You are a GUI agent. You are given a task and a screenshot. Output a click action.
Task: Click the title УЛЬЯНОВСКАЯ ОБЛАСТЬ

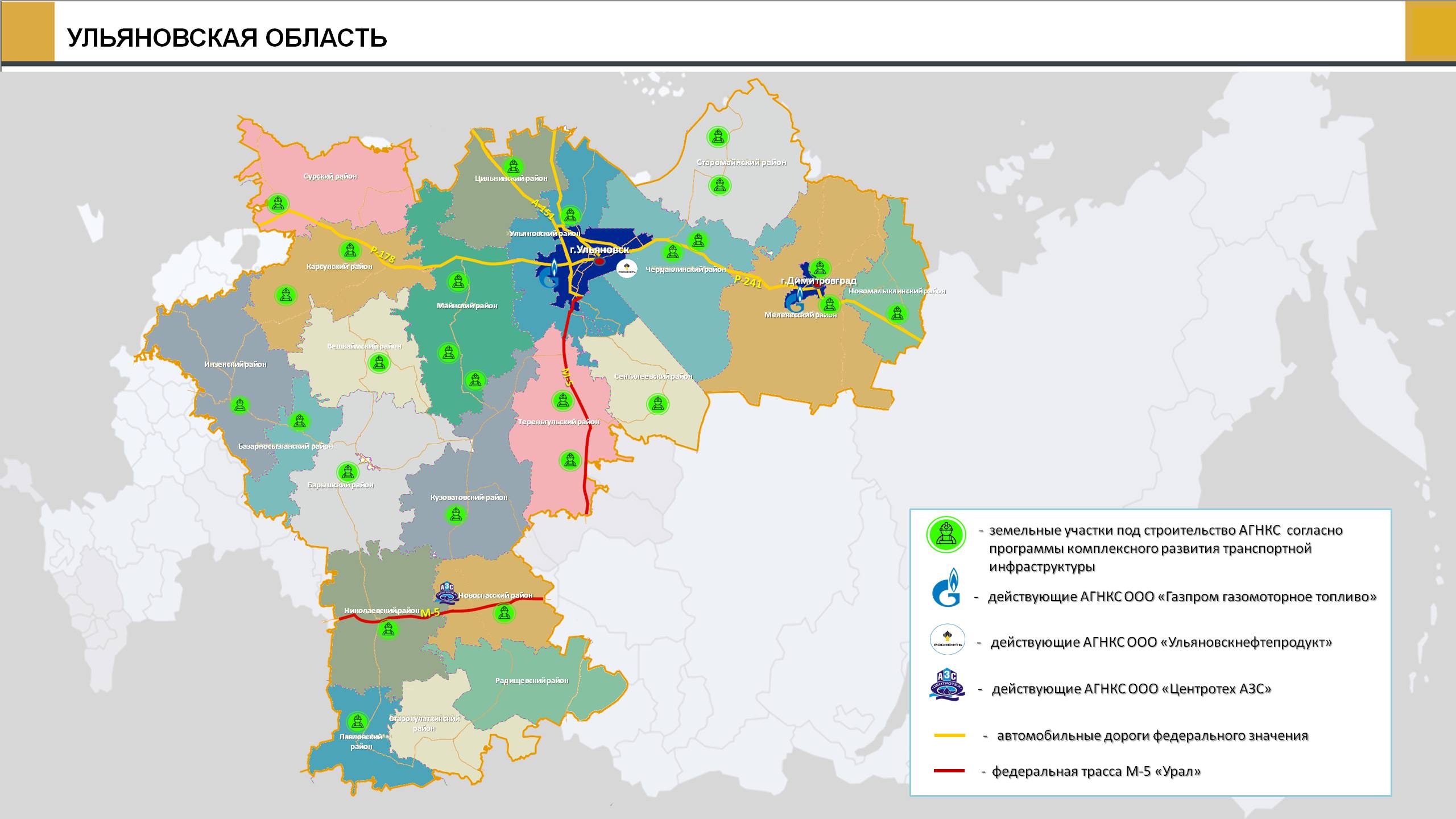pos(227,38)
